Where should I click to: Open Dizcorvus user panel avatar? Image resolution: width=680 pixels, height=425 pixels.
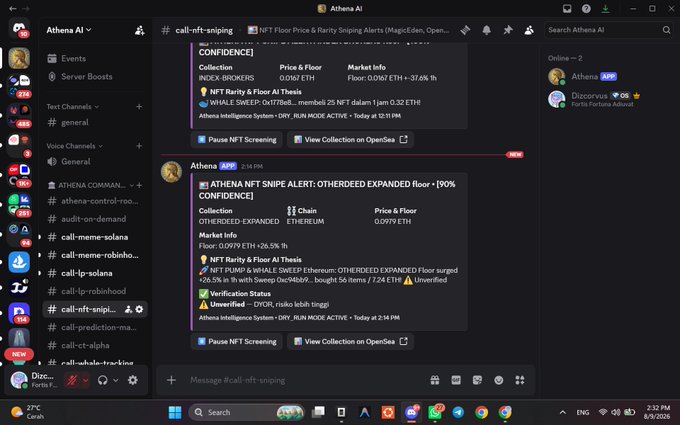coord(19,380)
